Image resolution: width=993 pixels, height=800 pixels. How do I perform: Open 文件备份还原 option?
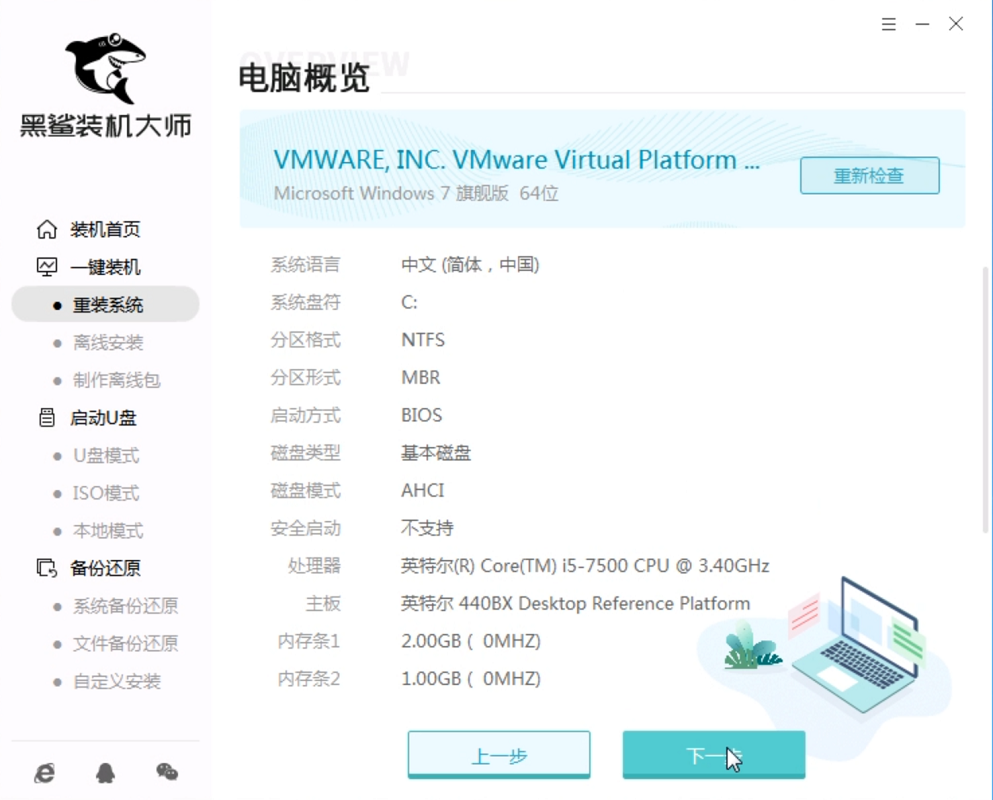(125, 644)
